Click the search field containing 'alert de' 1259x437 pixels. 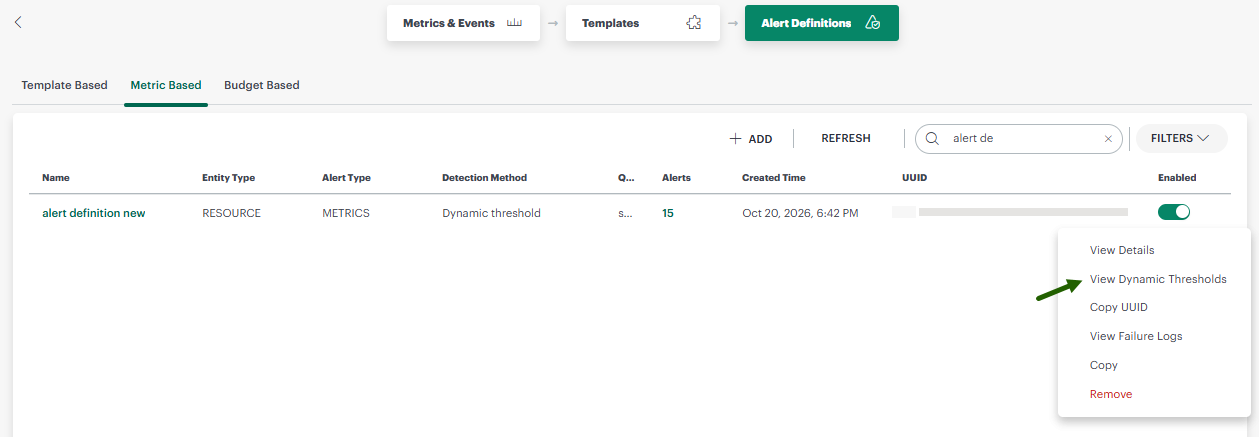click(1020, 139)
